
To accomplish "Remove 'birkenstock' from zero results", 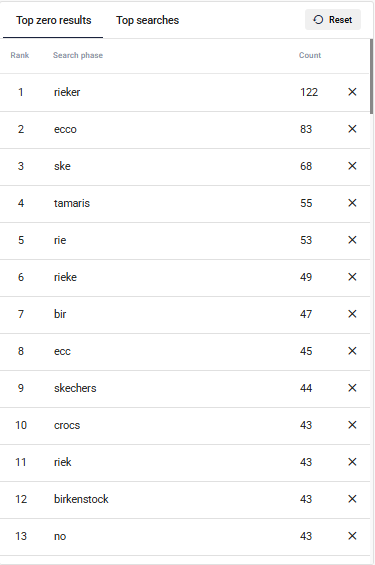I will pos(352,499).
